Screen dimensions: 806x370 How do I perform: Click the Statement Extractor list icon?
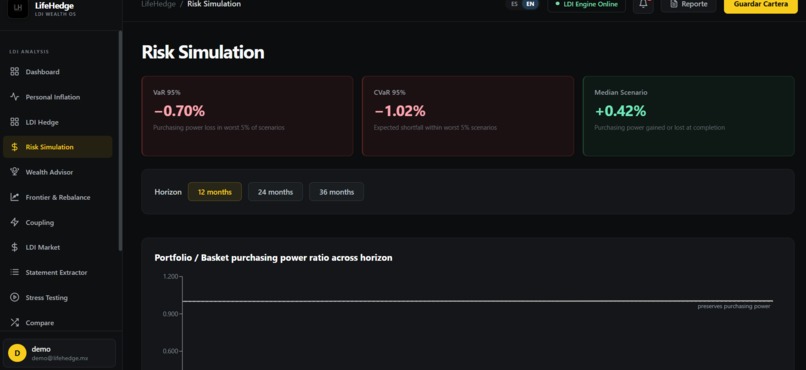click(x=14, y=272)
